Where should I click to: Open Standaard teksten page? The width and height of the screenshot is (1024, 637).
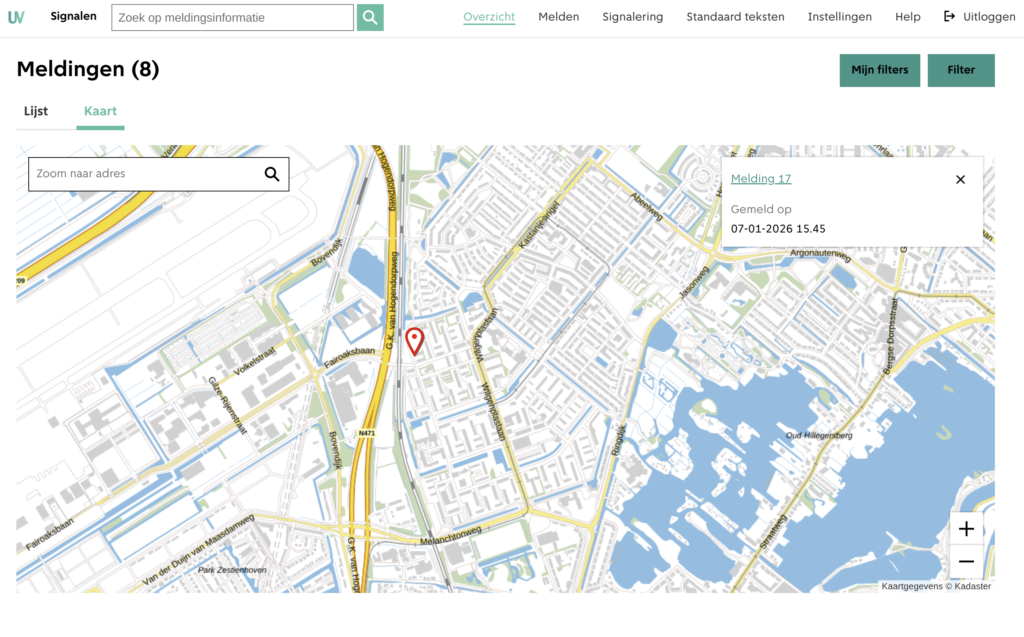pyautogui.click(x=735, y=17)
